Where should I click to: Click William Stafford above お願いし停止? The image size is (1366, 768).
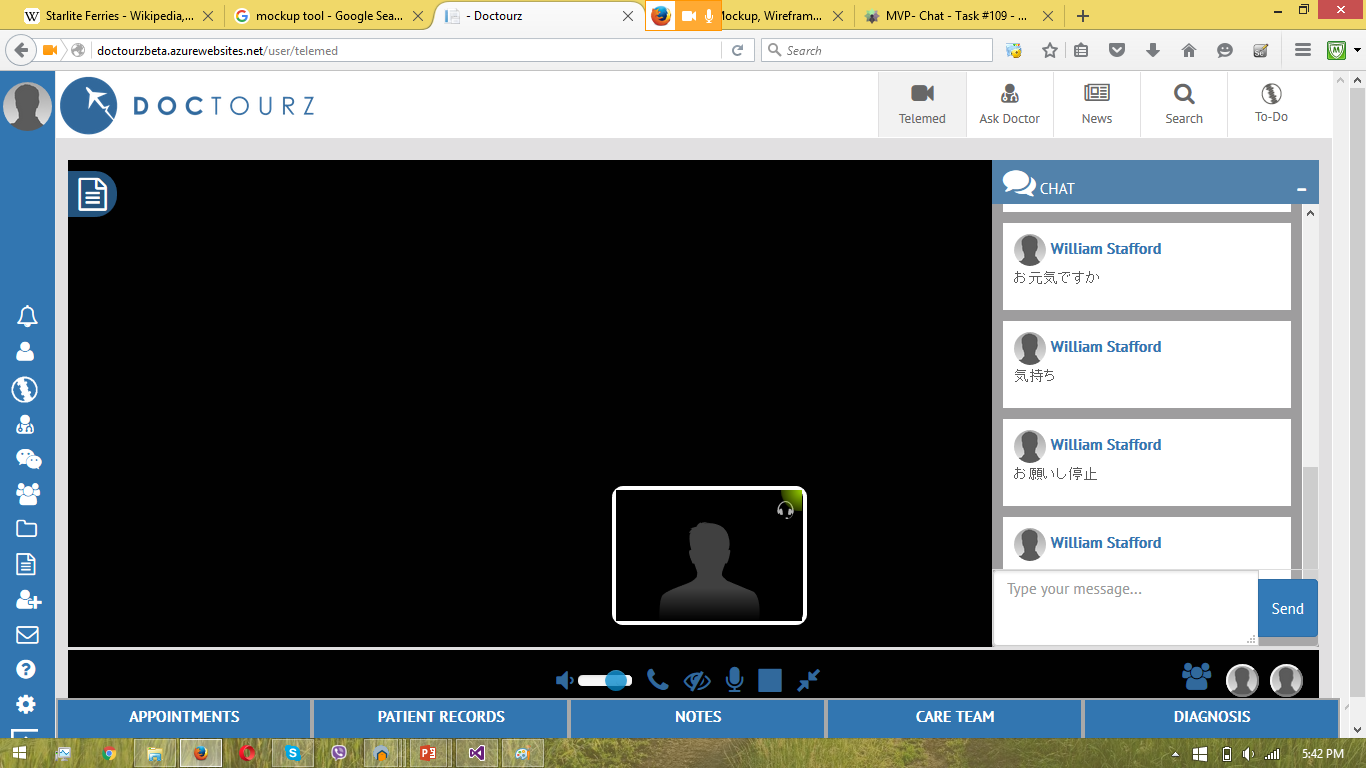pos(1106,445)
